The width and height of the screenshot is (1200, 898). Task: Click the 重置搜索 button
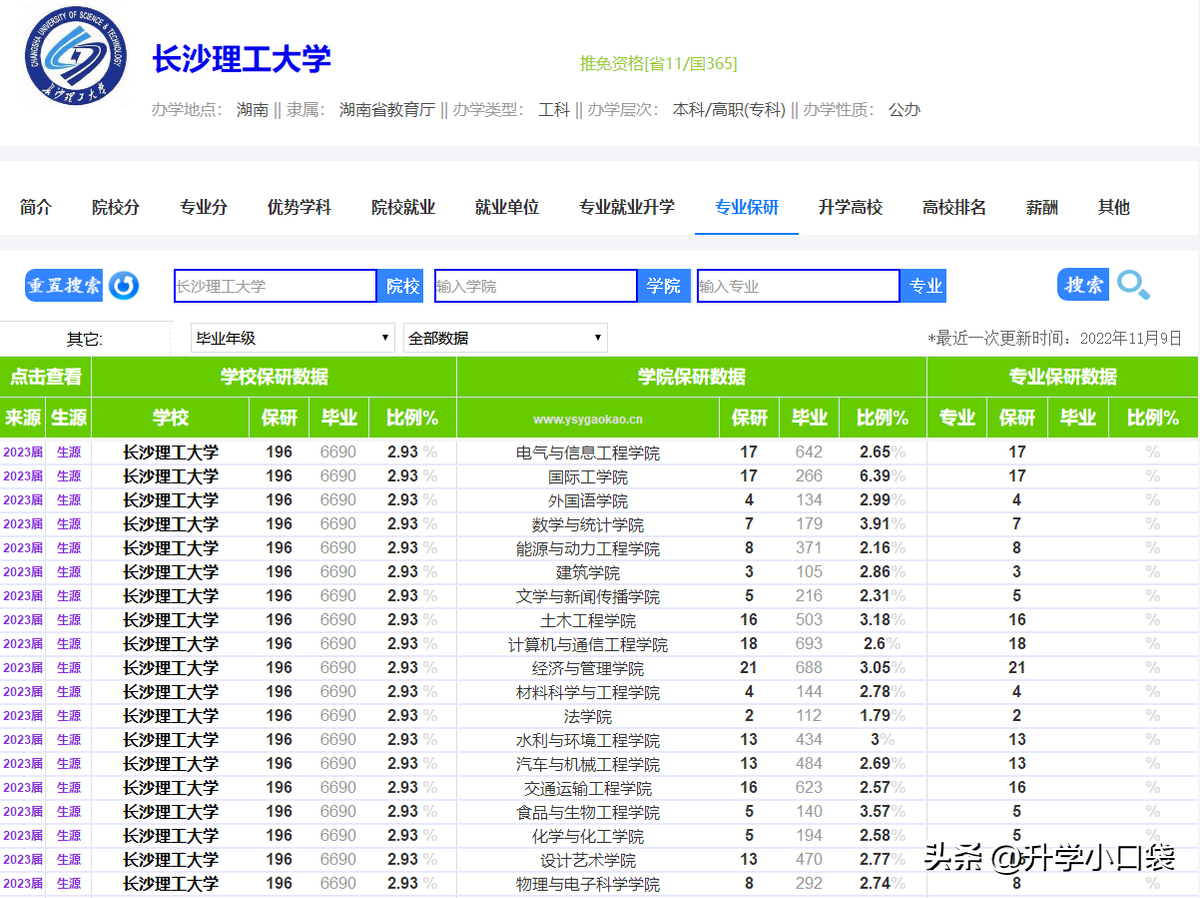point(64,286)
